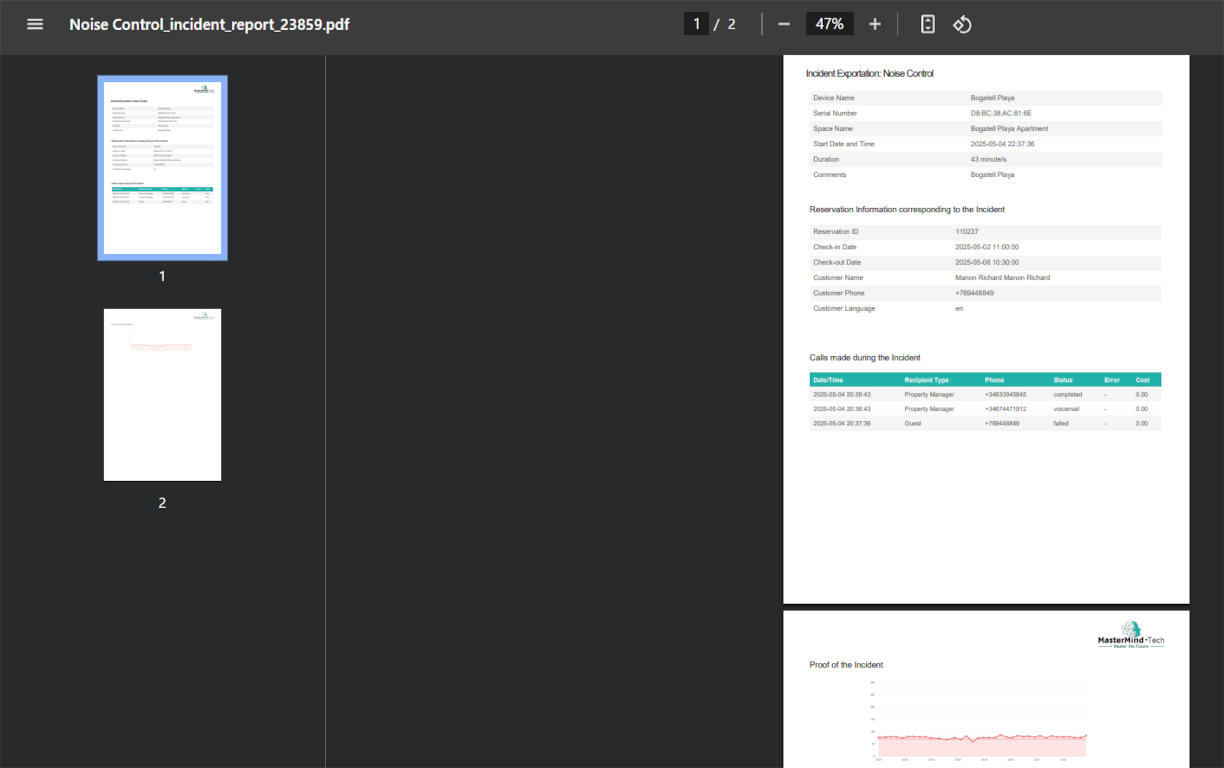1224x768 pixels.
Task: Click the Space Name label
Action: pyautogui.click(x=833, y=128)
